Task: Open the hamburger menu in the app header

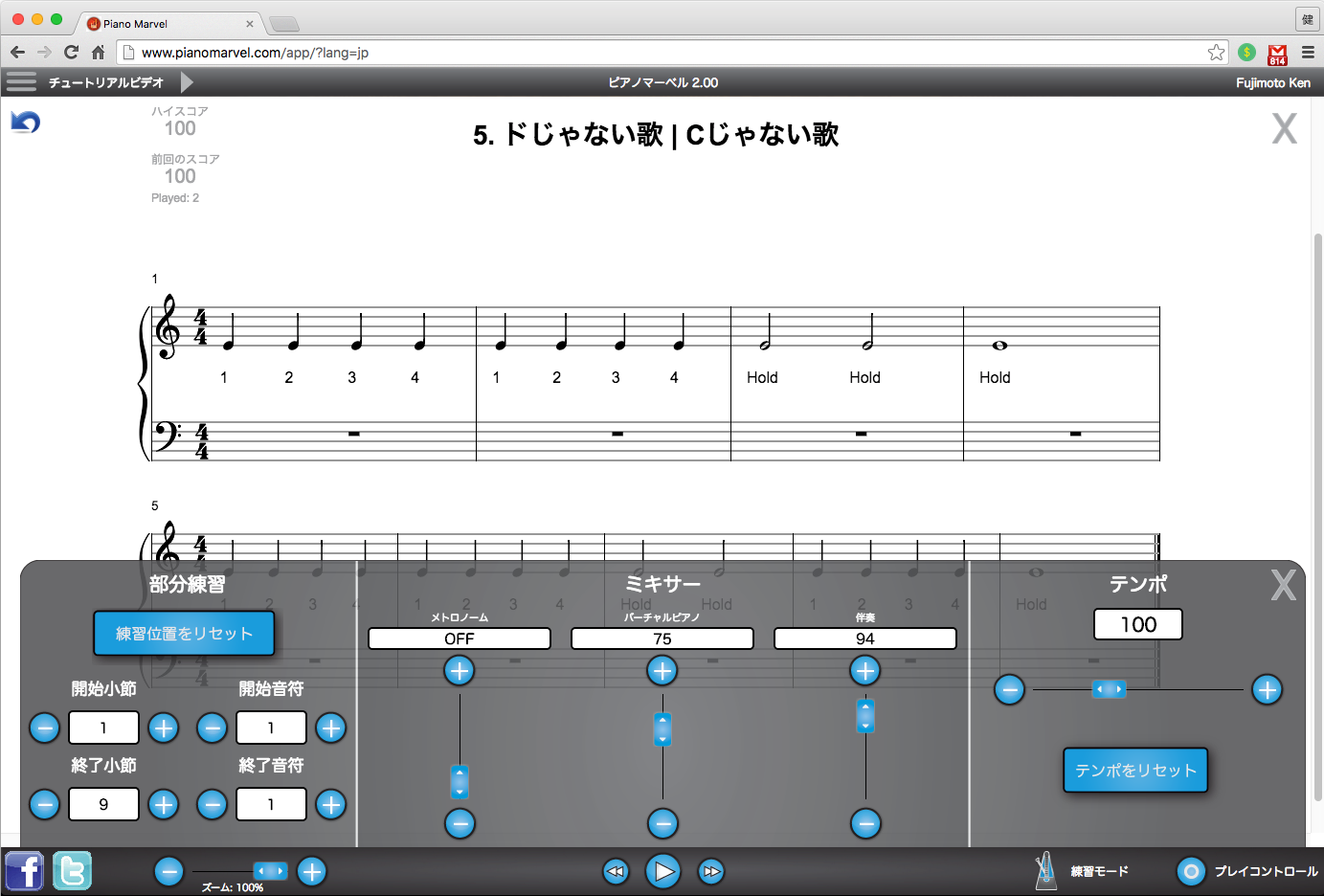Action: (x=21, y=82)
